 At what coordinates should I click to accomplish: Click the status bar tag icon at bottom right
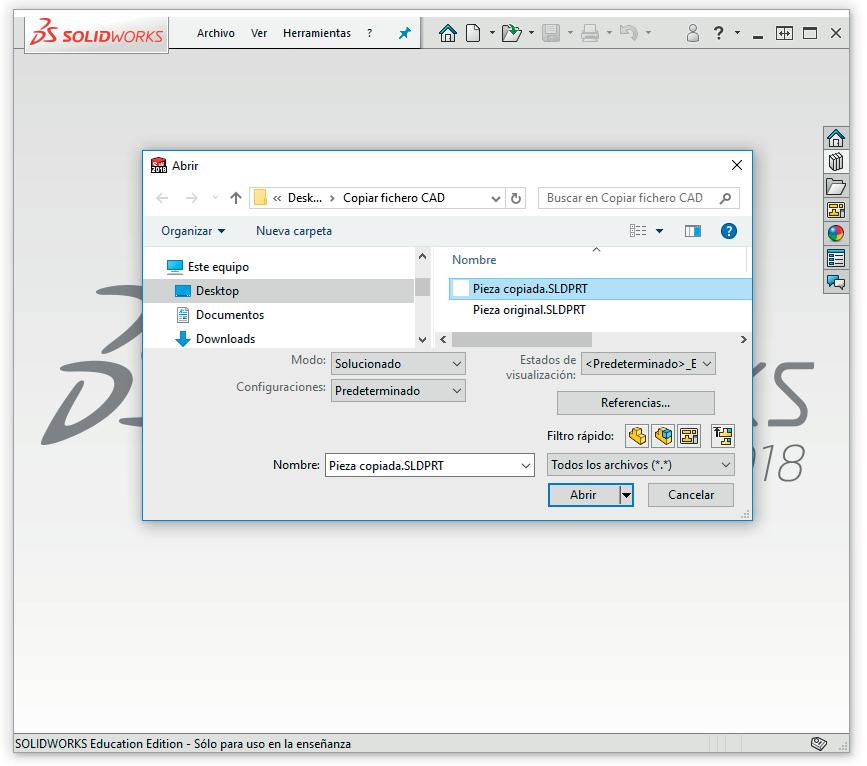[x=818, y=743]
